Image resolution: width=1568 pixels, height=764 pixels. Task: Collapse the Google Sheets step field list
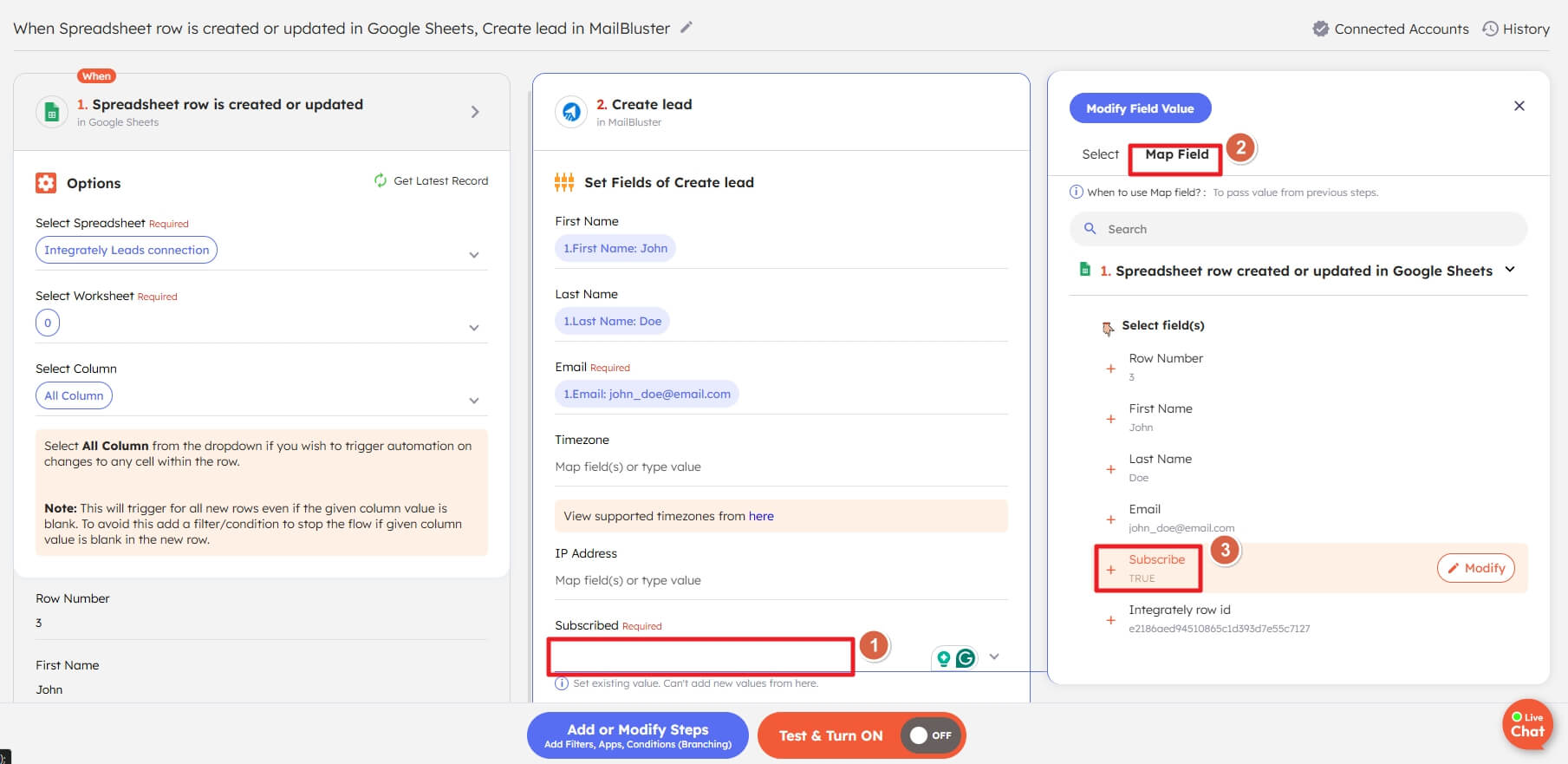pyautogui.click(x=1510, y=270)
